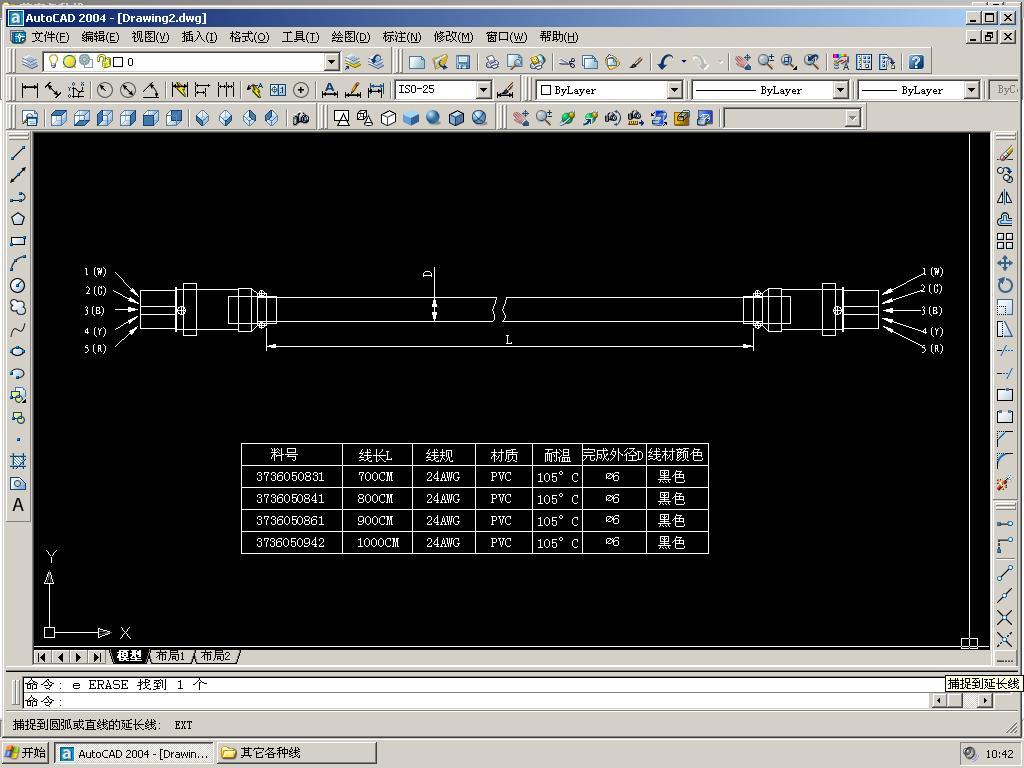Image resolution: width=1024 pixels, height=768 pixels.
Task: Expand the ISO-25 dimension style dropdown
Action: (x=483, y=89)
